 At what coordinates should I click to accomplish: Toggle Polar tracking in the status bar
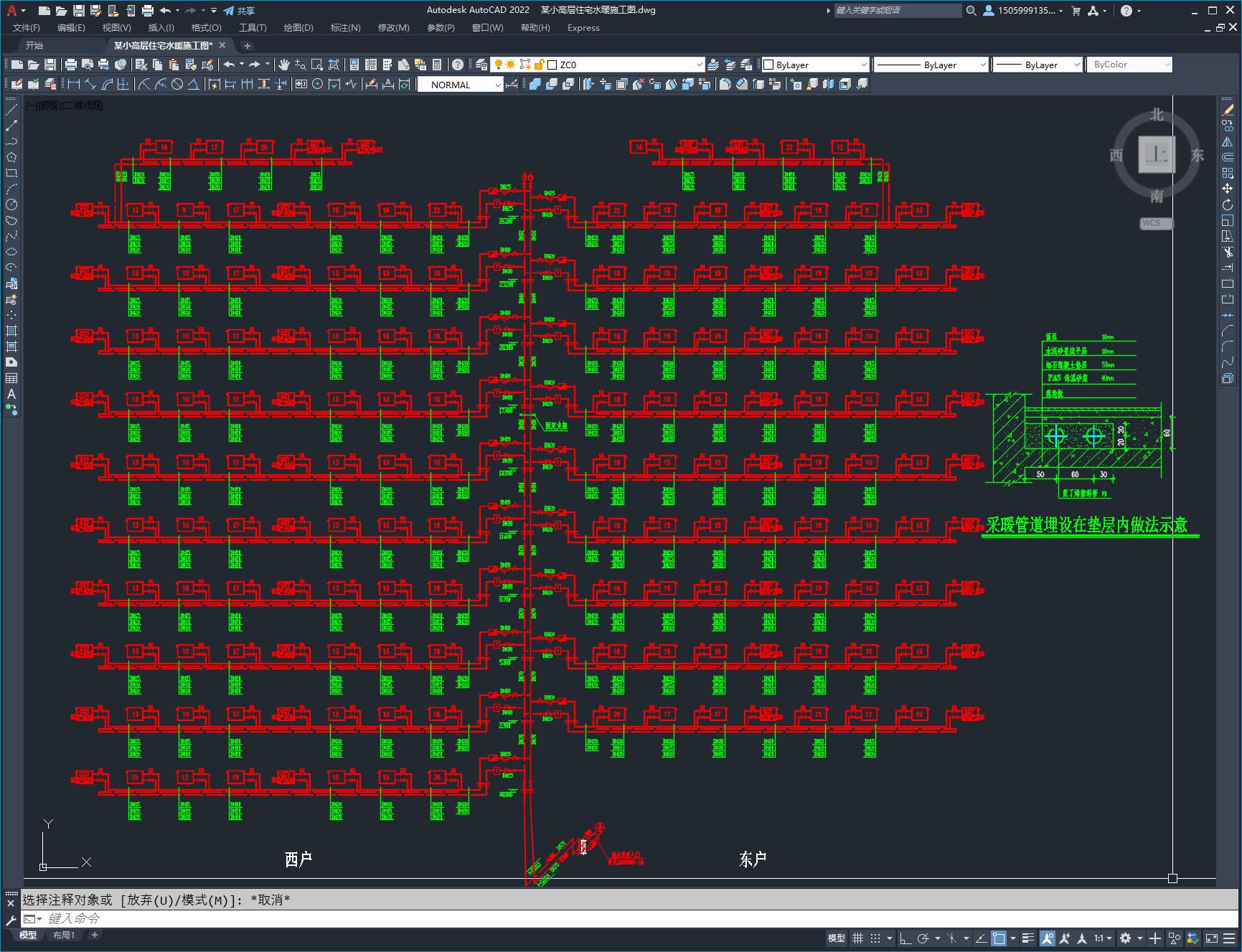click(x=923, y=938)
